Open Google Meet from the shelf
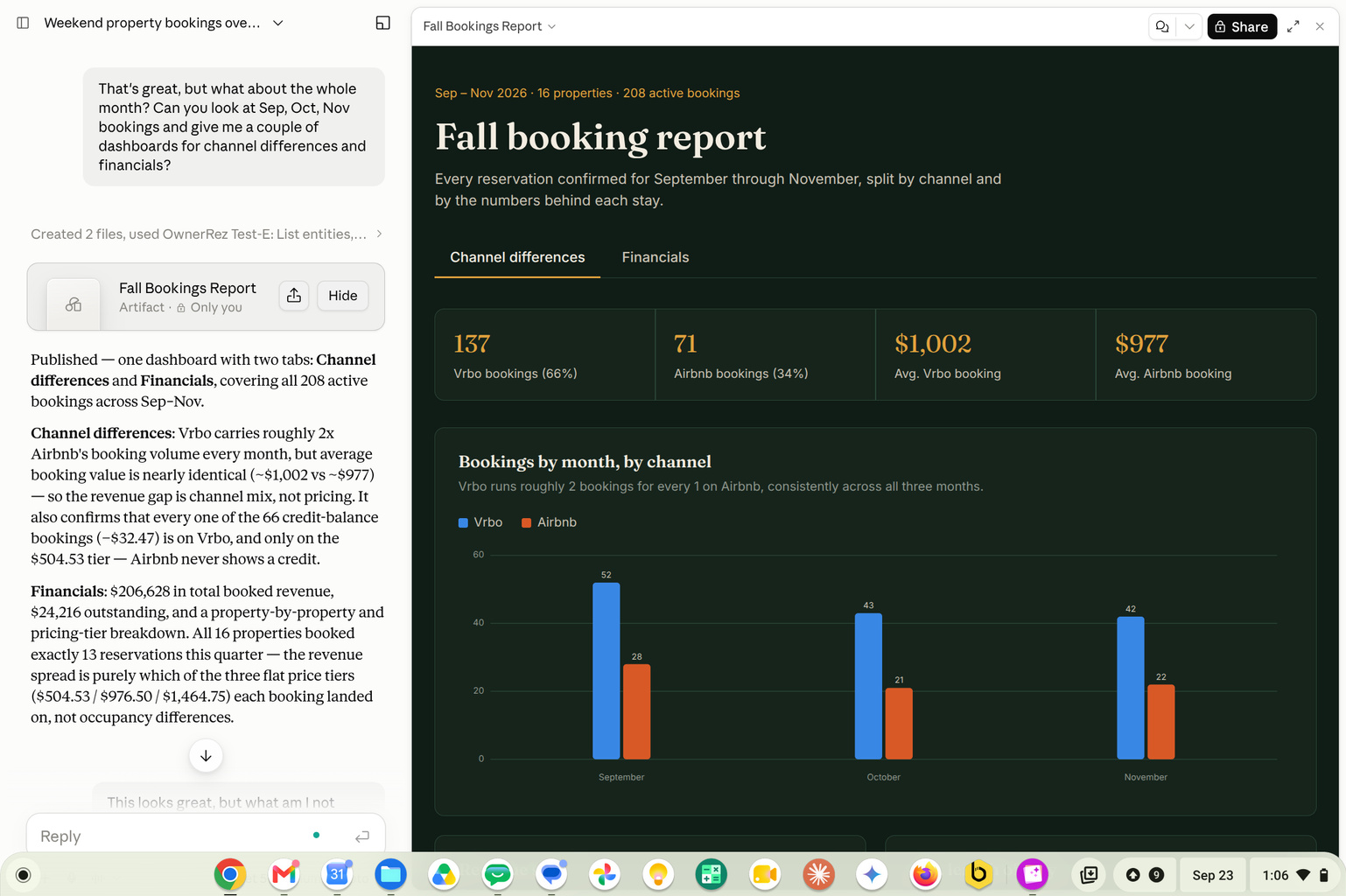 click(765, 874)
